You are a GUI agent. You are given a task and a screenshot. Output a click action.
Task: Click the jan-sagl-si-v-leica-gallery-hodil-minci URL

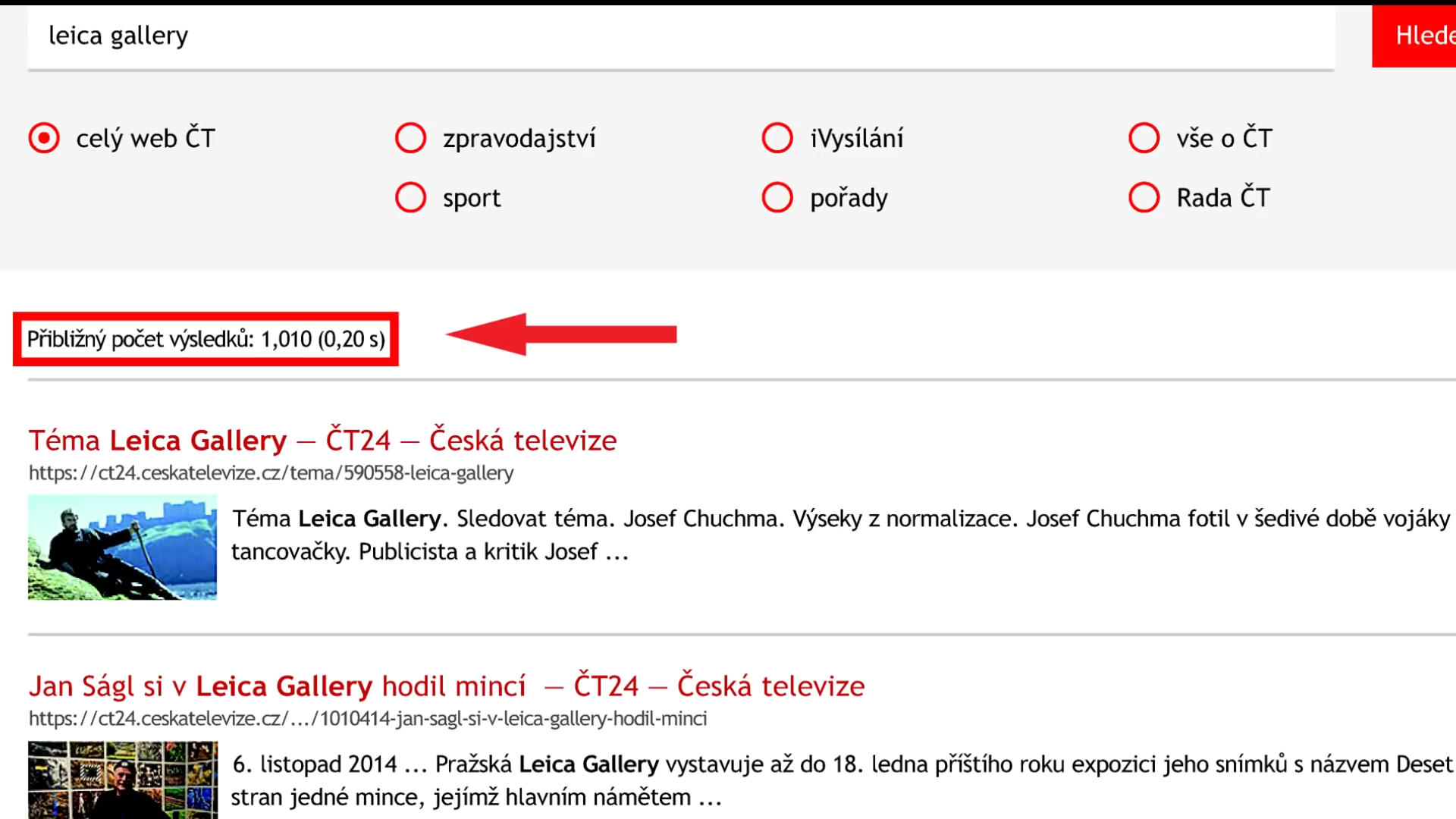coord(368,719)
